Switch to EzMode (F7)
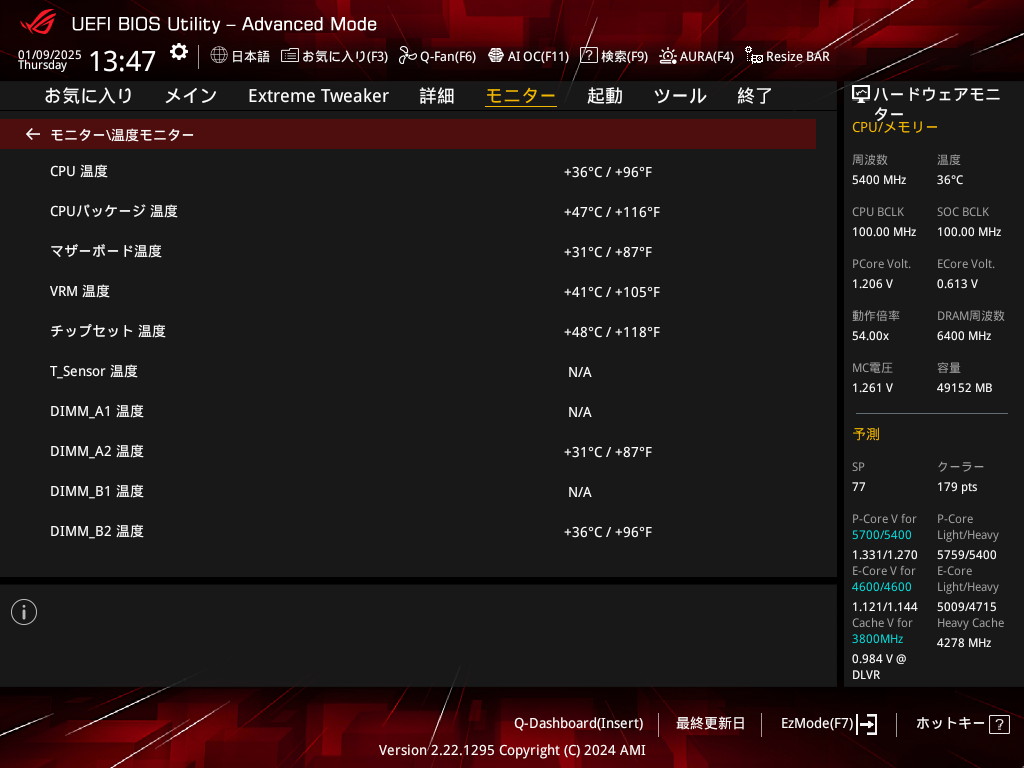This screenshot has height=768, width=1024. tap(828, 723)
